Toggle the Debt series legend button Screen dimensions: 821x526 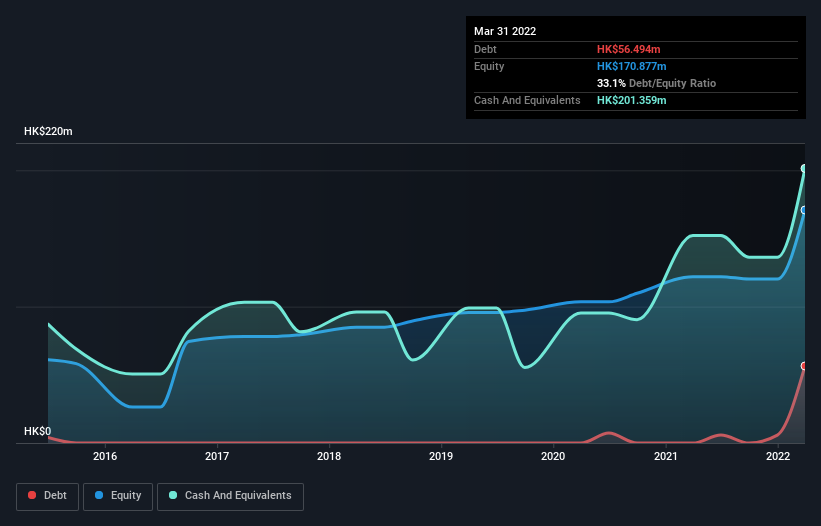click(x=48, y=496)
